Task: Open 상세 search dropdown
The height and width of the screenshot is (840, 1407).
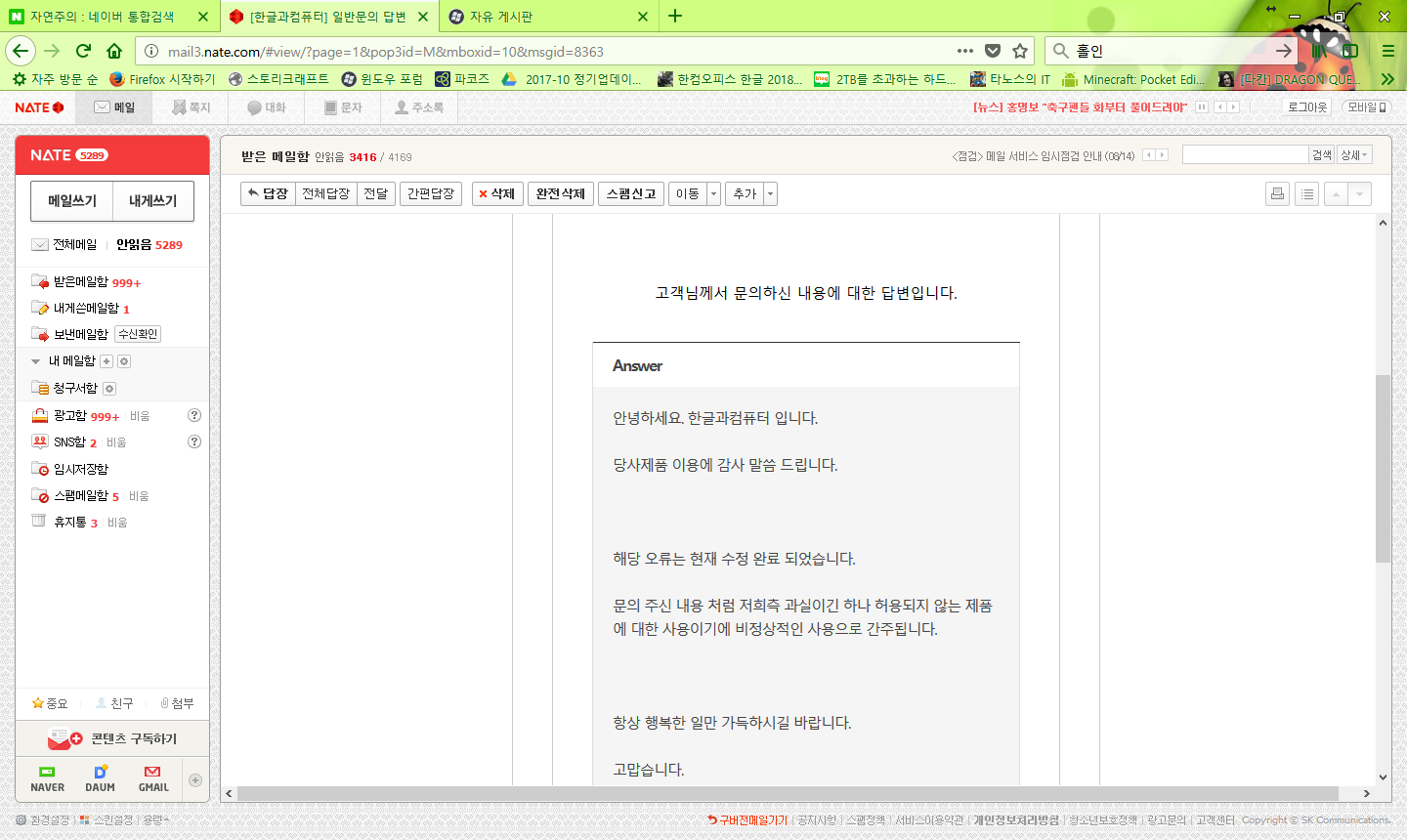Action: 1354,155
